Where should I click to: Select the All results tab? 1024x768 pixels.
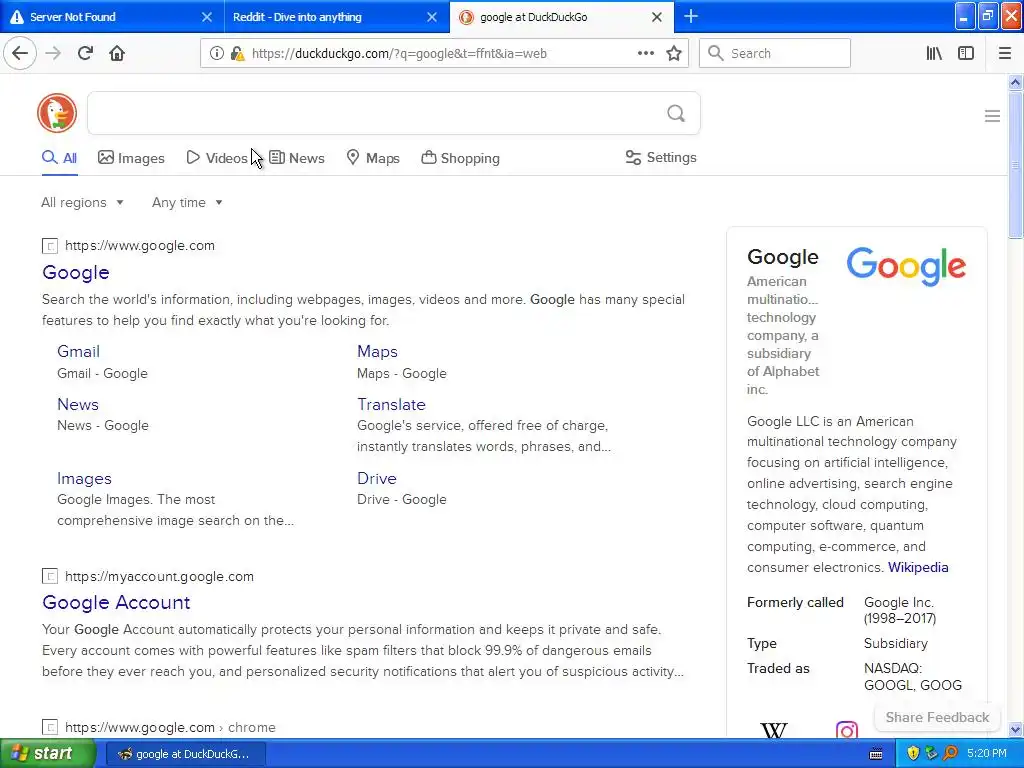tap(59, 158)
